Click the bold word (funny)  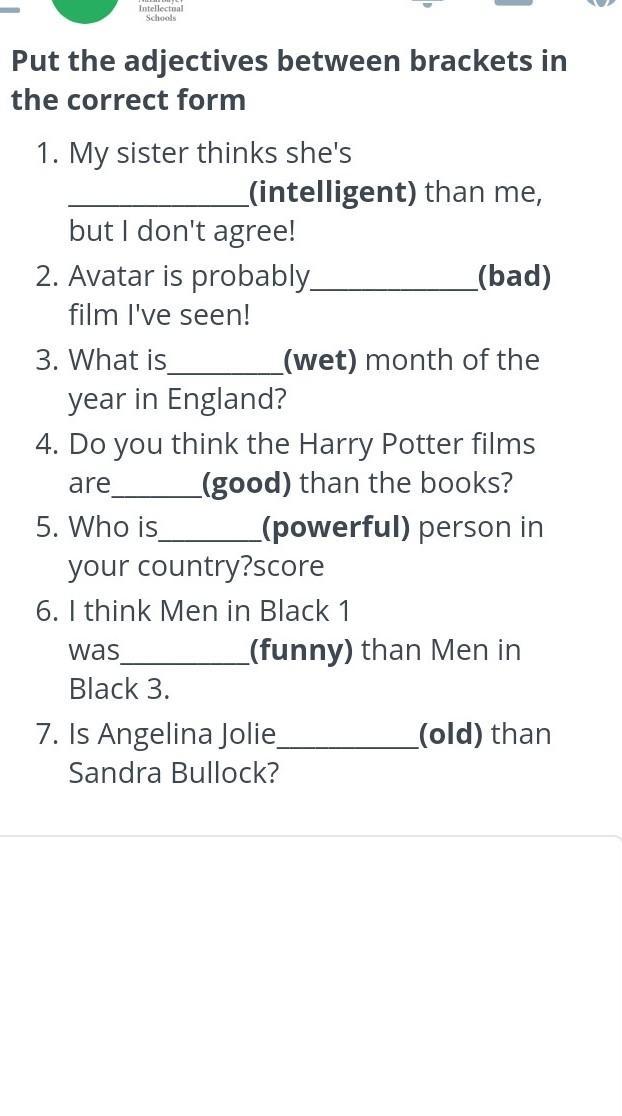pyautogui.click(x=301, y=650)
